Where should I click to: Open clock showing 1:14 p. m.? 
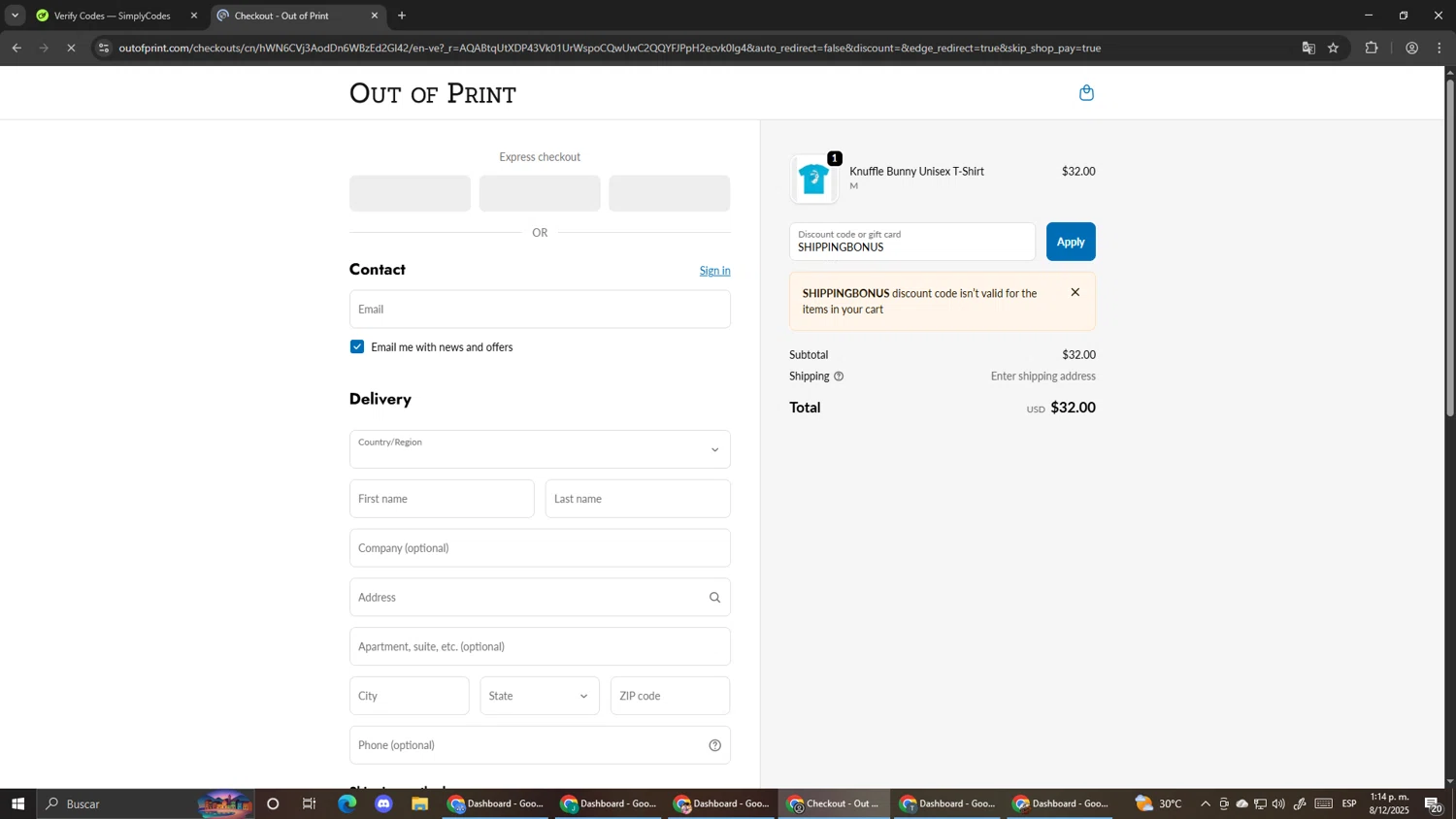pyautogui.click(x=1389, y=803)
